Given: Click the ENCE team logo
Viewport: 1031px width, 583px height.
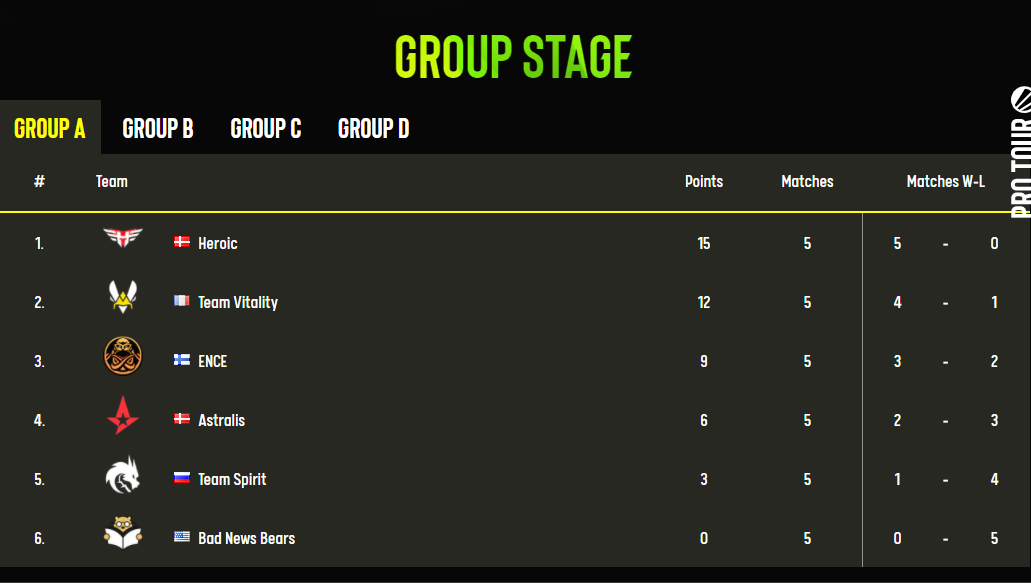Looking at the screenshot, I should (x=123, y=356).
